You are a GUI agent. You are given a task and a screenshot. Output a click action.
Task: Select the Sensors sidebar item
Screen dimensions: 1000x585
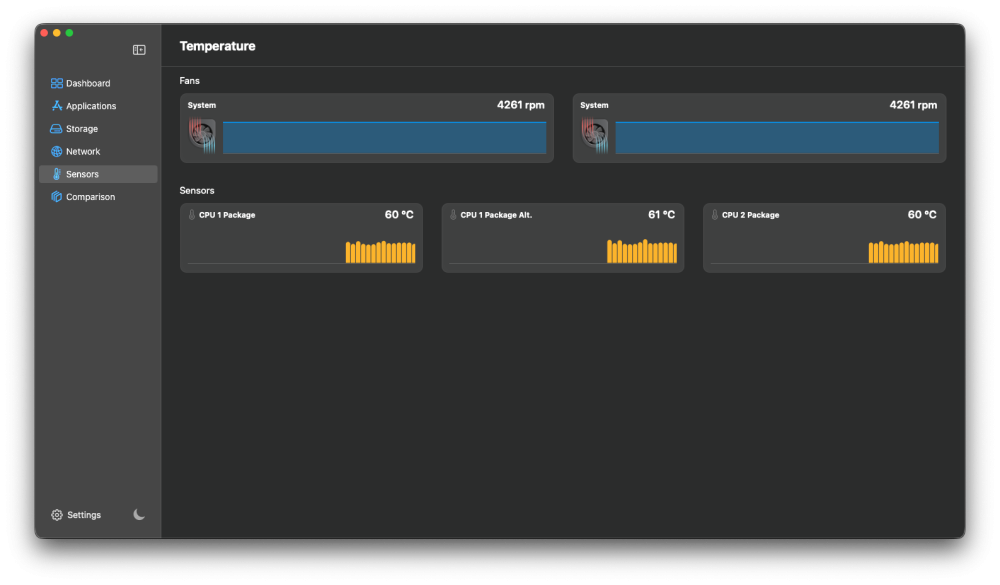tap(98, 174)
